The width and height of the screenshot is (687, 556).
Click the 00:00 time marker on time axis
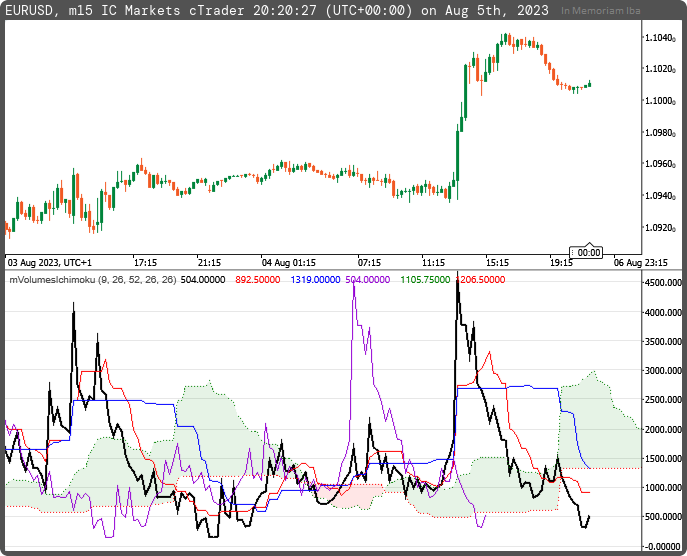click(584, 254)
